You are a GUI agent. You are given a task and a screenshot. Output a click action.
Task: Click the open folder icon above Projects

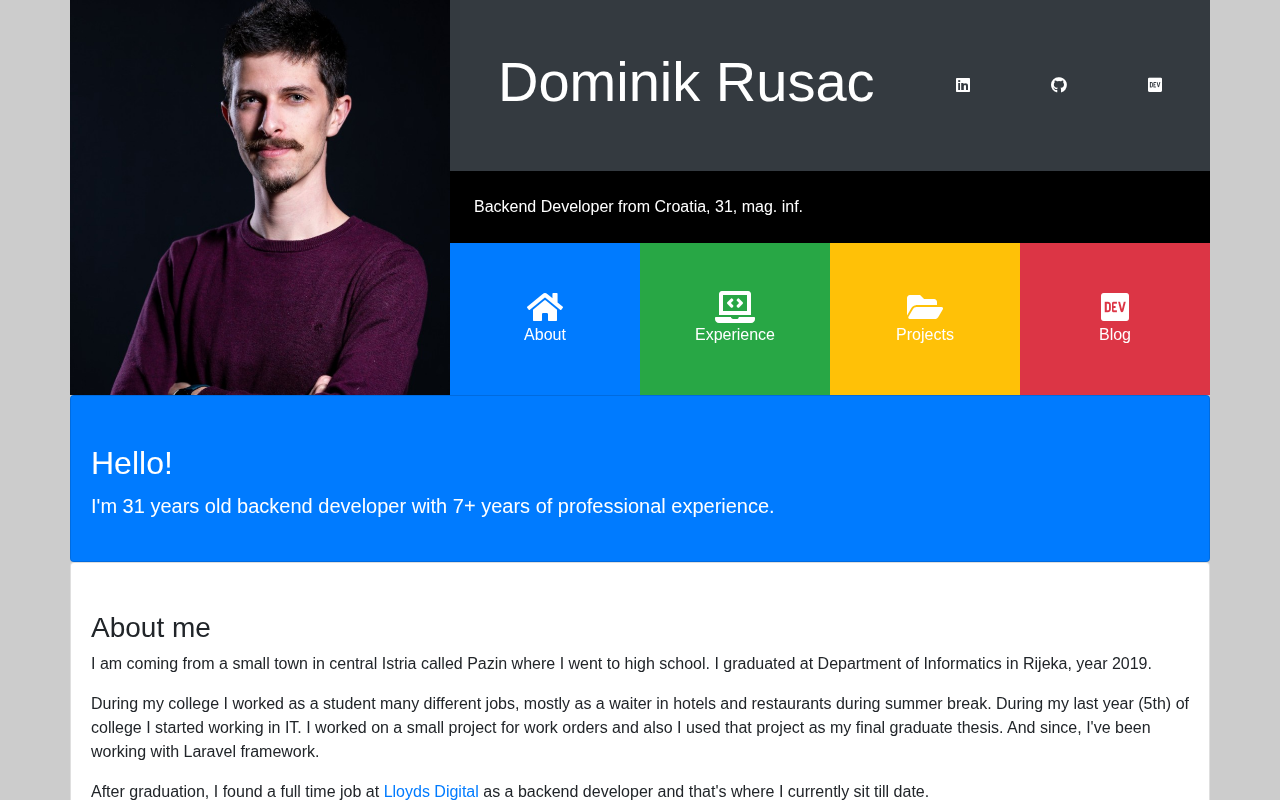(x=925, y=307)
